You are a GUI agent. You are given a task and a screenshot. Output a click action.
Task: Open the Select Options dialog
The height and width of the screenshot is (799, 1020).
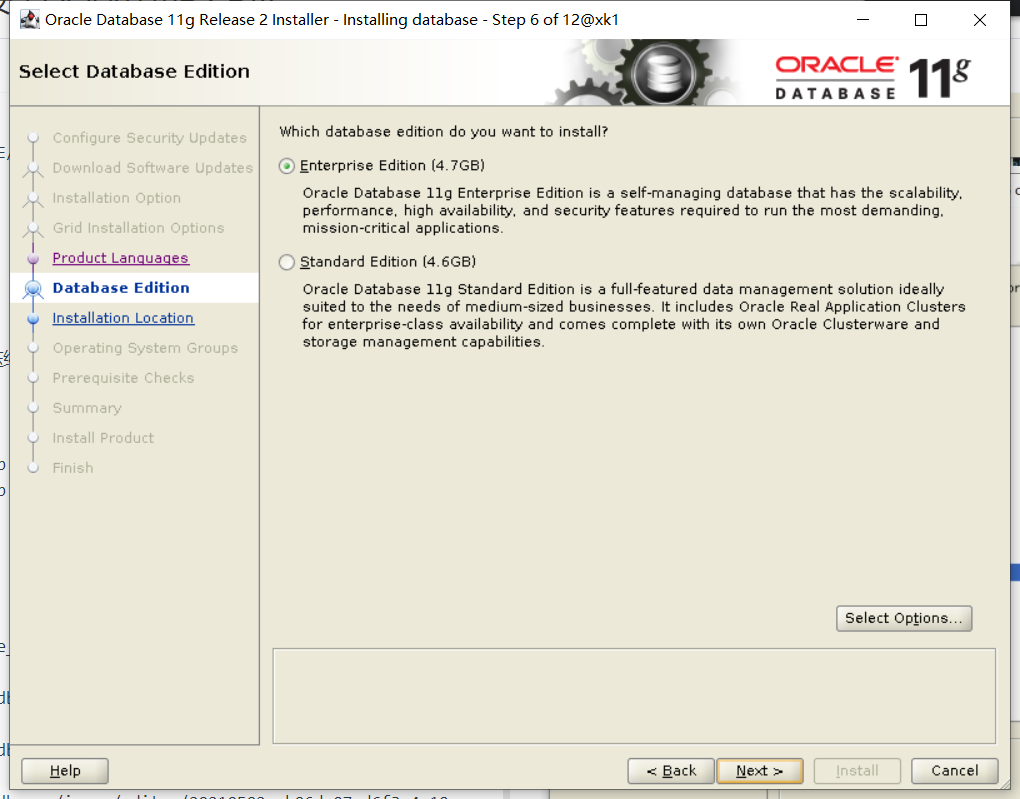(904, 618)
